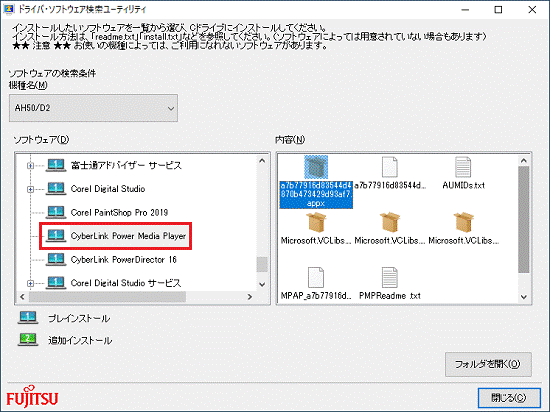Minimize the window
550x412 pixels.
pyautogui.click(x=465, y=10)
